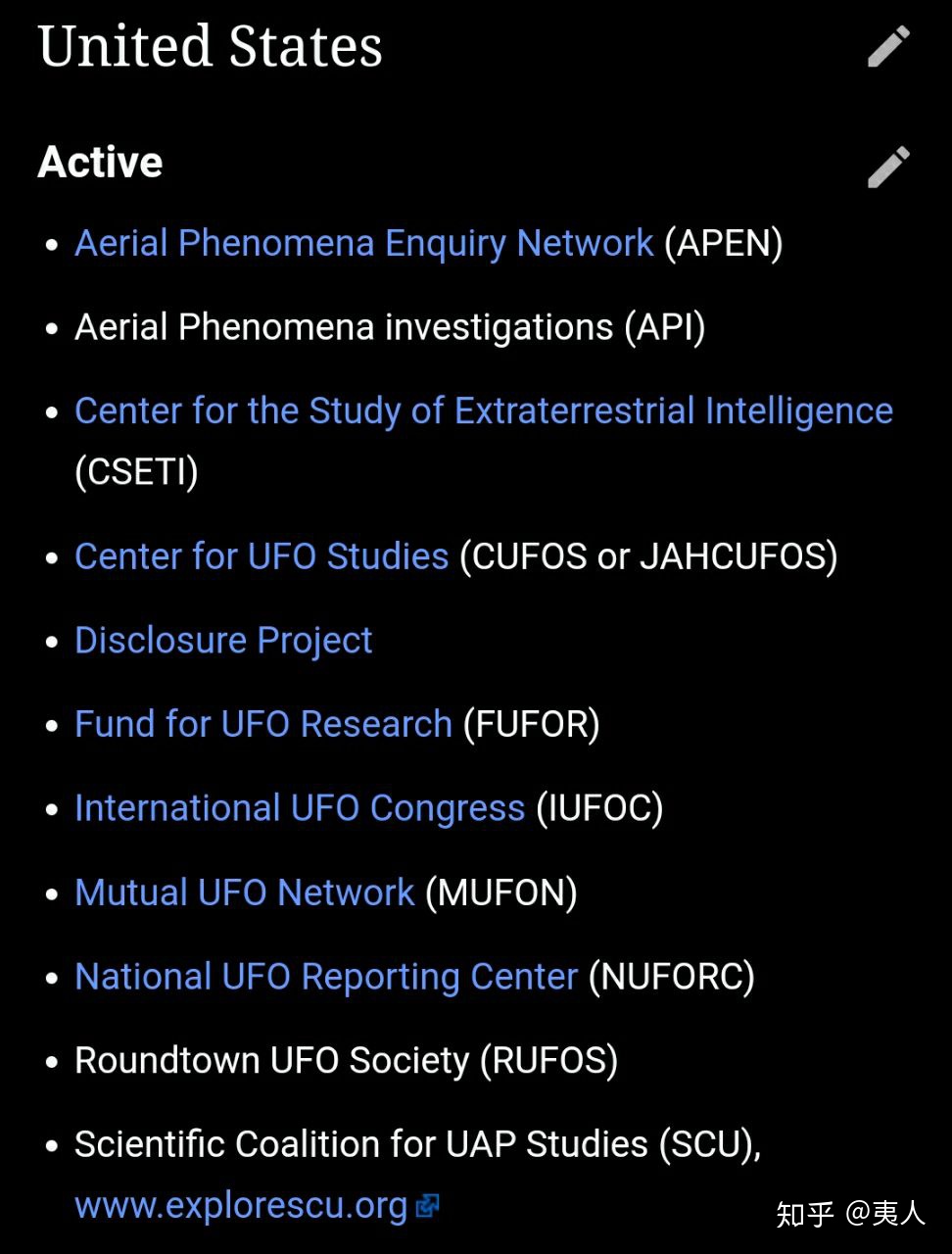Click the external link icon after www.explorescu.org
This screenshot has width=952, height=1254.
(427, 1206)
